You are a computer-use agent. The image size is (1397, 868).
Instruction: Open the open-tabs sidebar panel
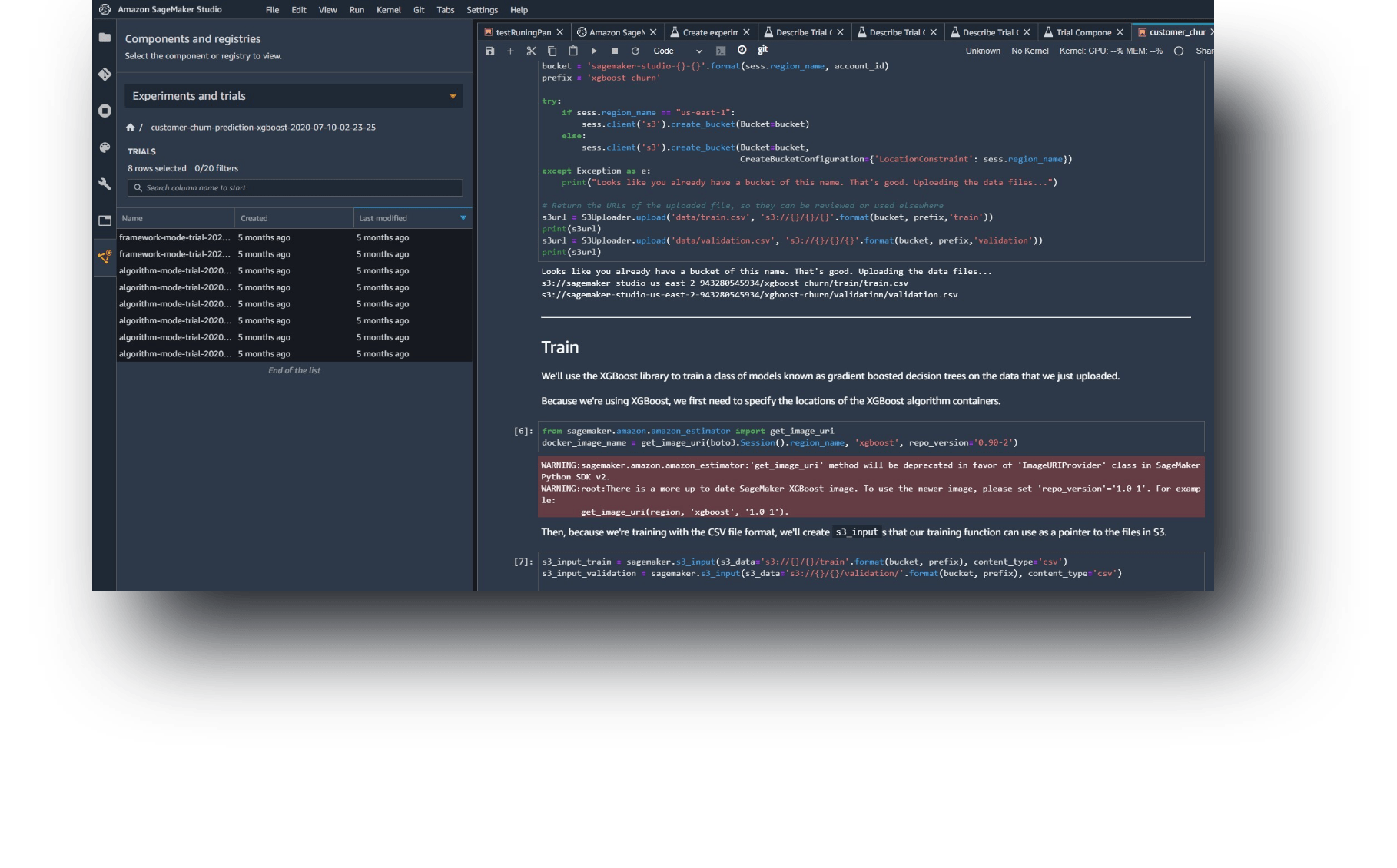click(105, 220)
